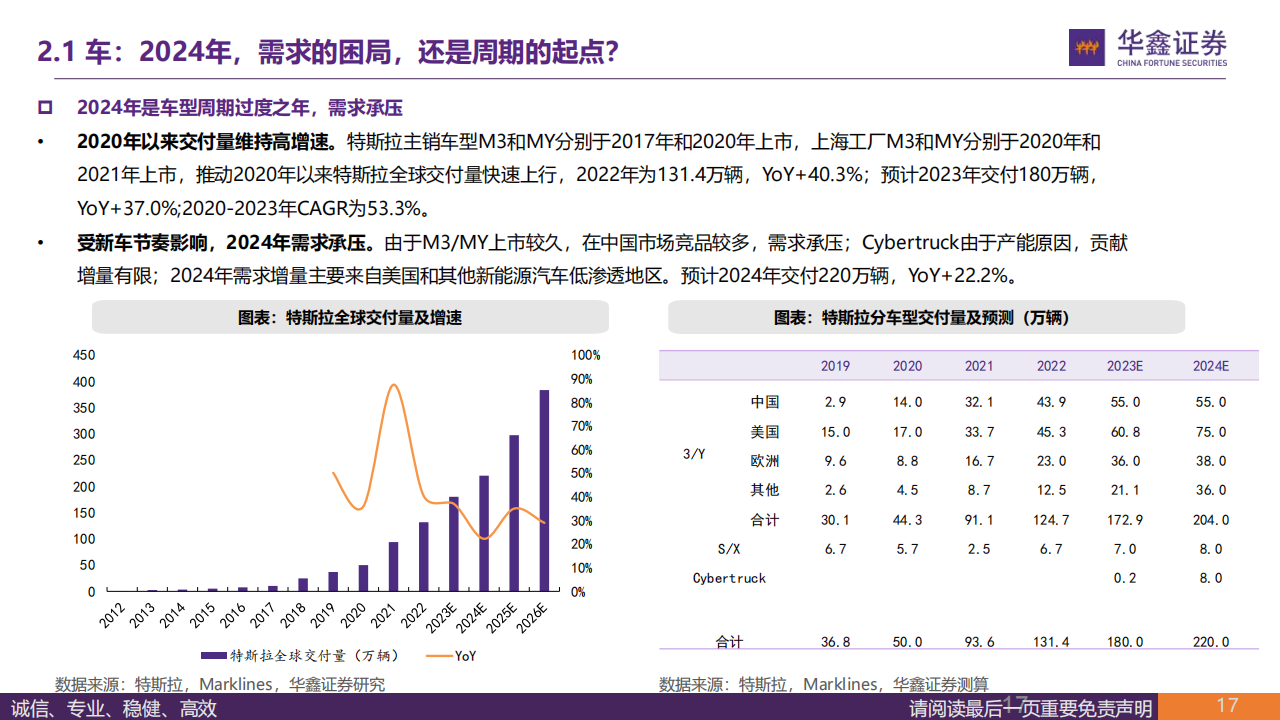
Task: Click the legend label "YoY"
Action: pyautogui.click(x=466, y=657)
